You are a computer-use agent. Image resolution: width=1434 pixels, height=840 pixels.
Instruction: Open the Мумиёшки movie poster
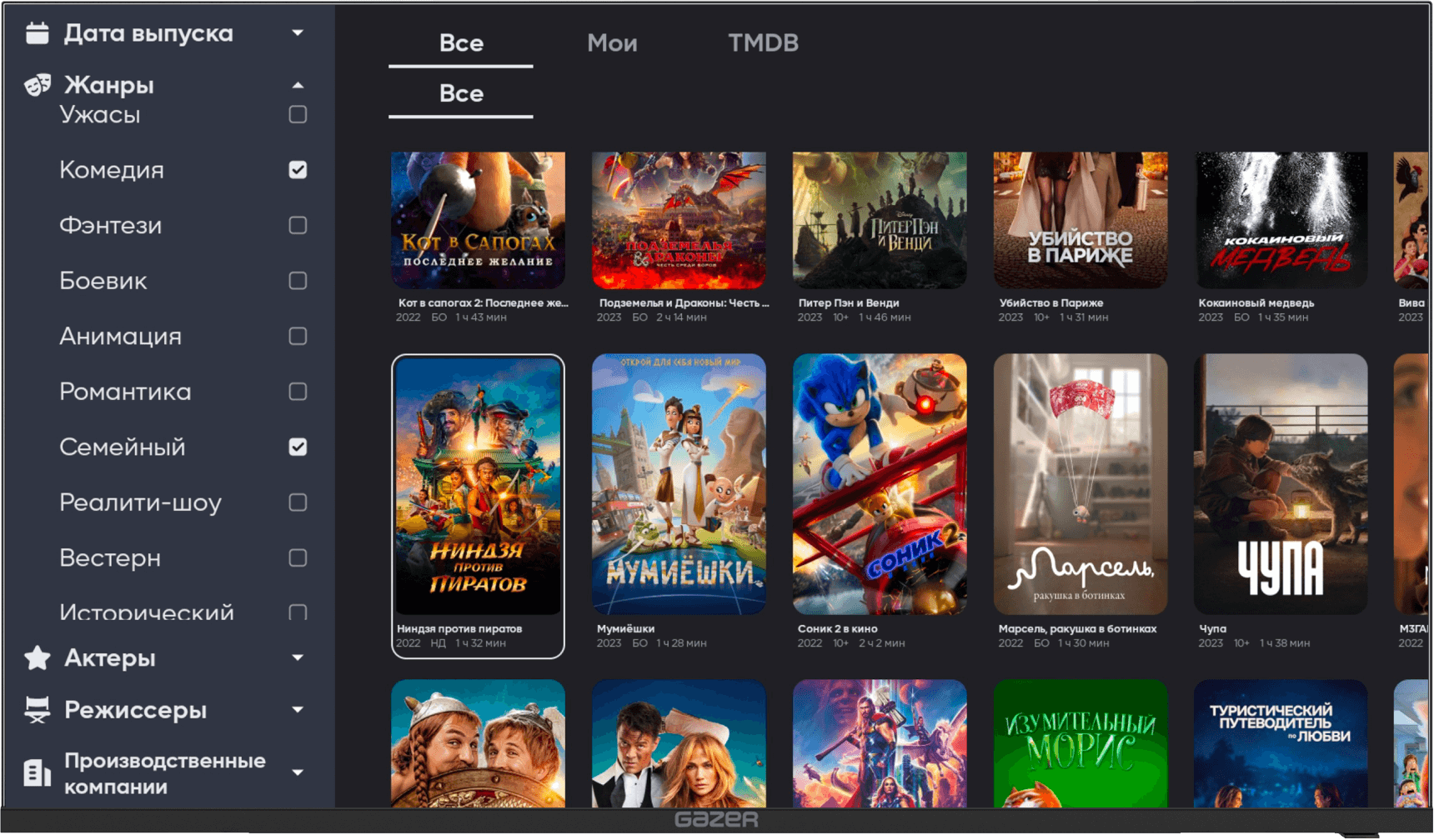click(679, 484)
